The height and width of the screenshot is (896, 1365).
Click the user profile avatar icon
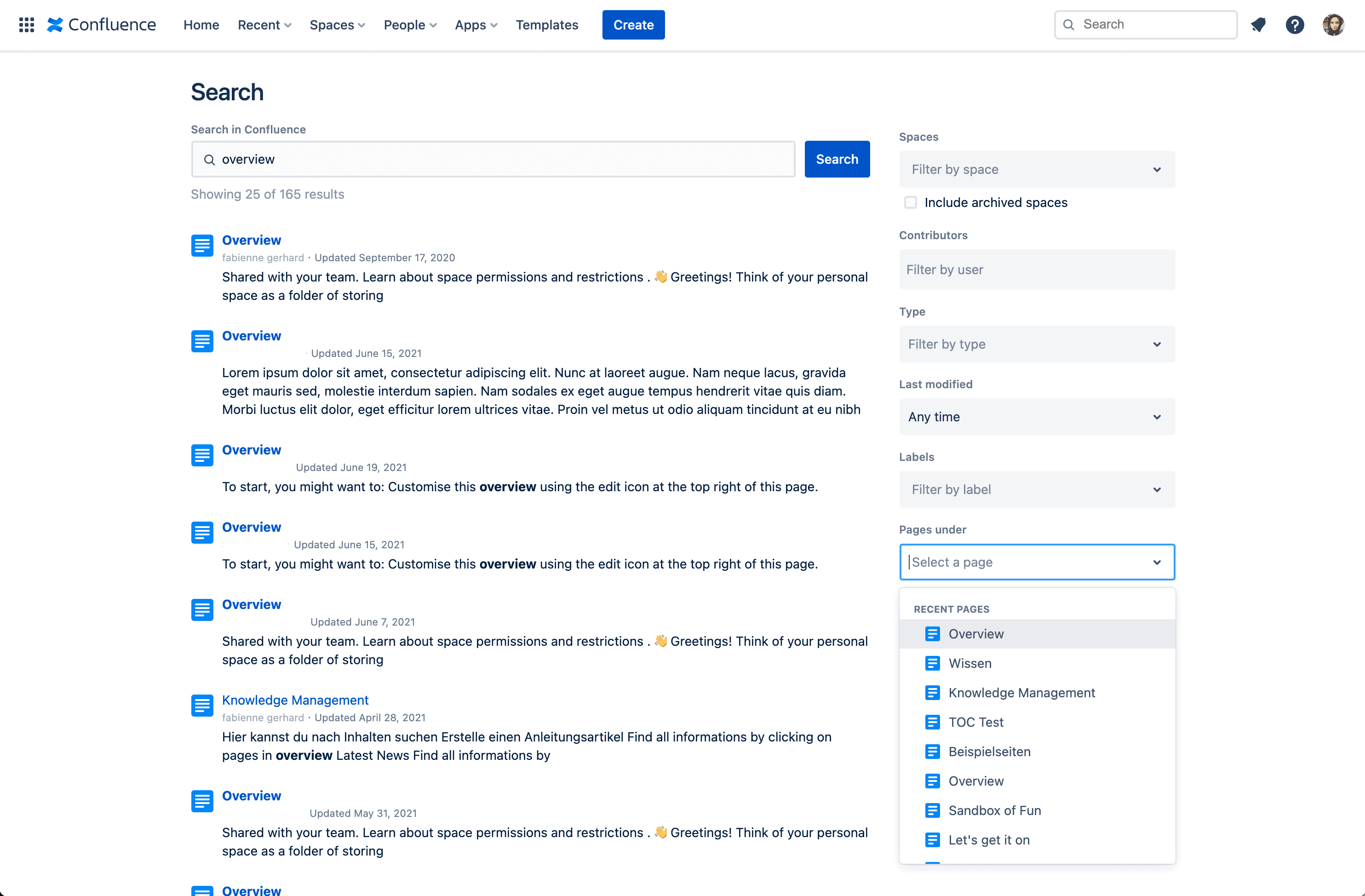[1335, 25]
